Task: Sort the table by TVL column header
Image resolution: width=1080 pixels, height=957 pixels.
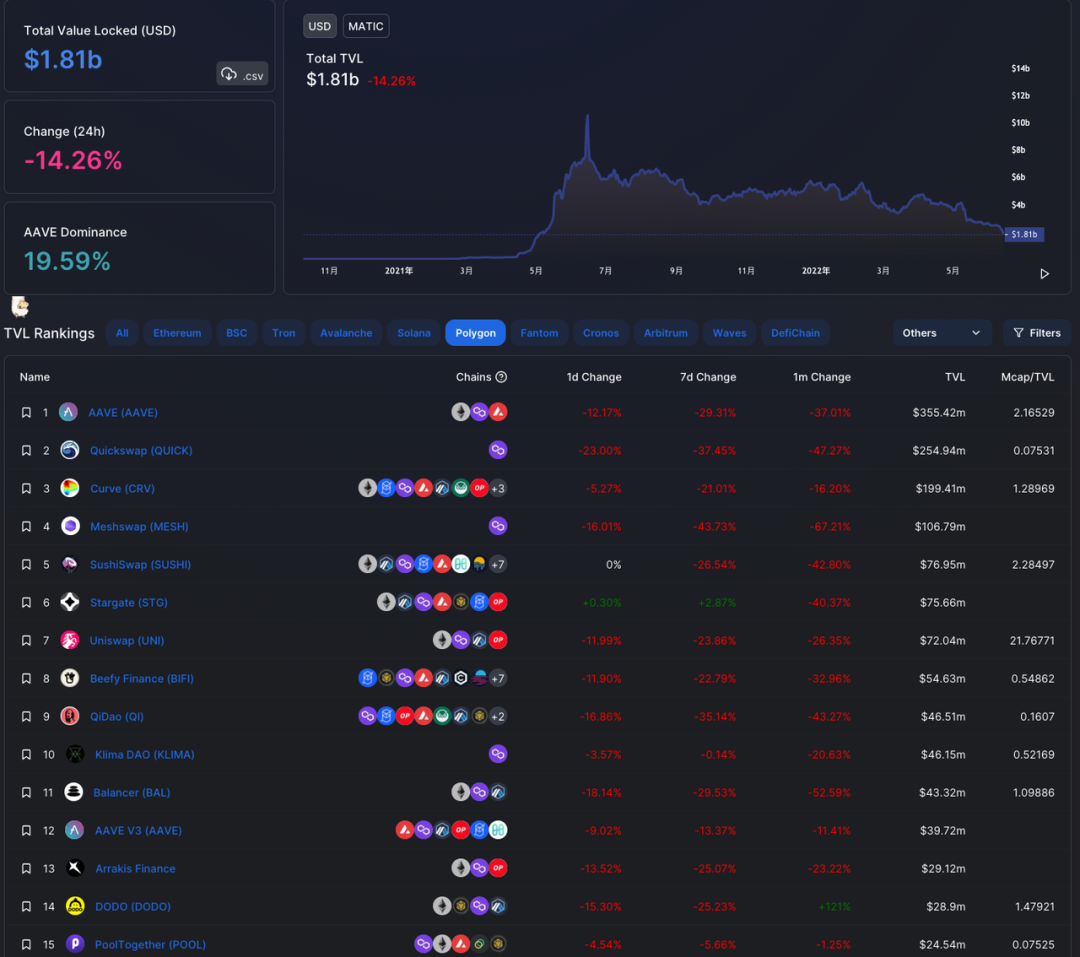Action: [955, 377]
